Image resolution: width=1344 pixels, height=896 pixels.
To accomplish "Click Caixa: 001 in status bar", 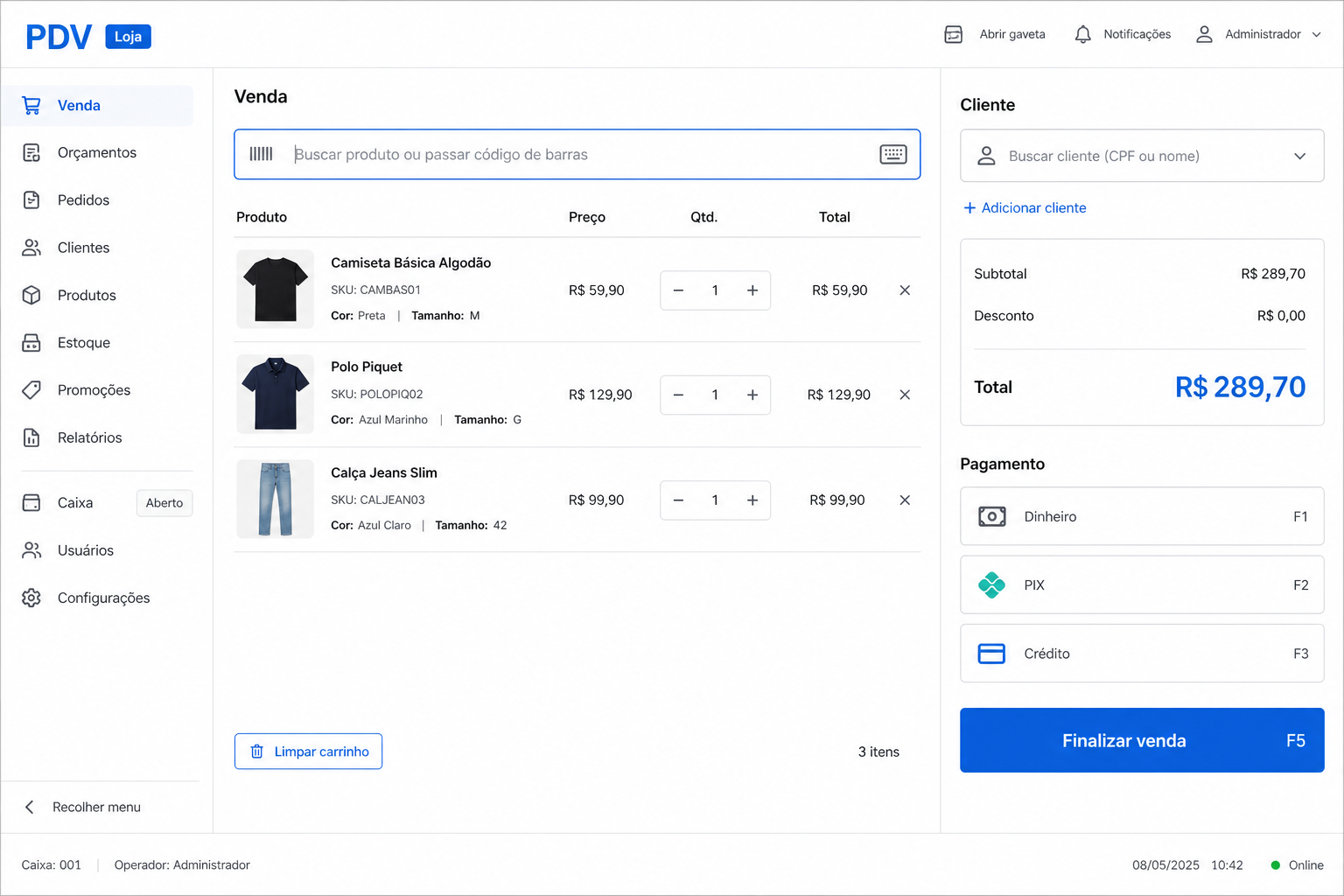I will [x=51, y=865].
